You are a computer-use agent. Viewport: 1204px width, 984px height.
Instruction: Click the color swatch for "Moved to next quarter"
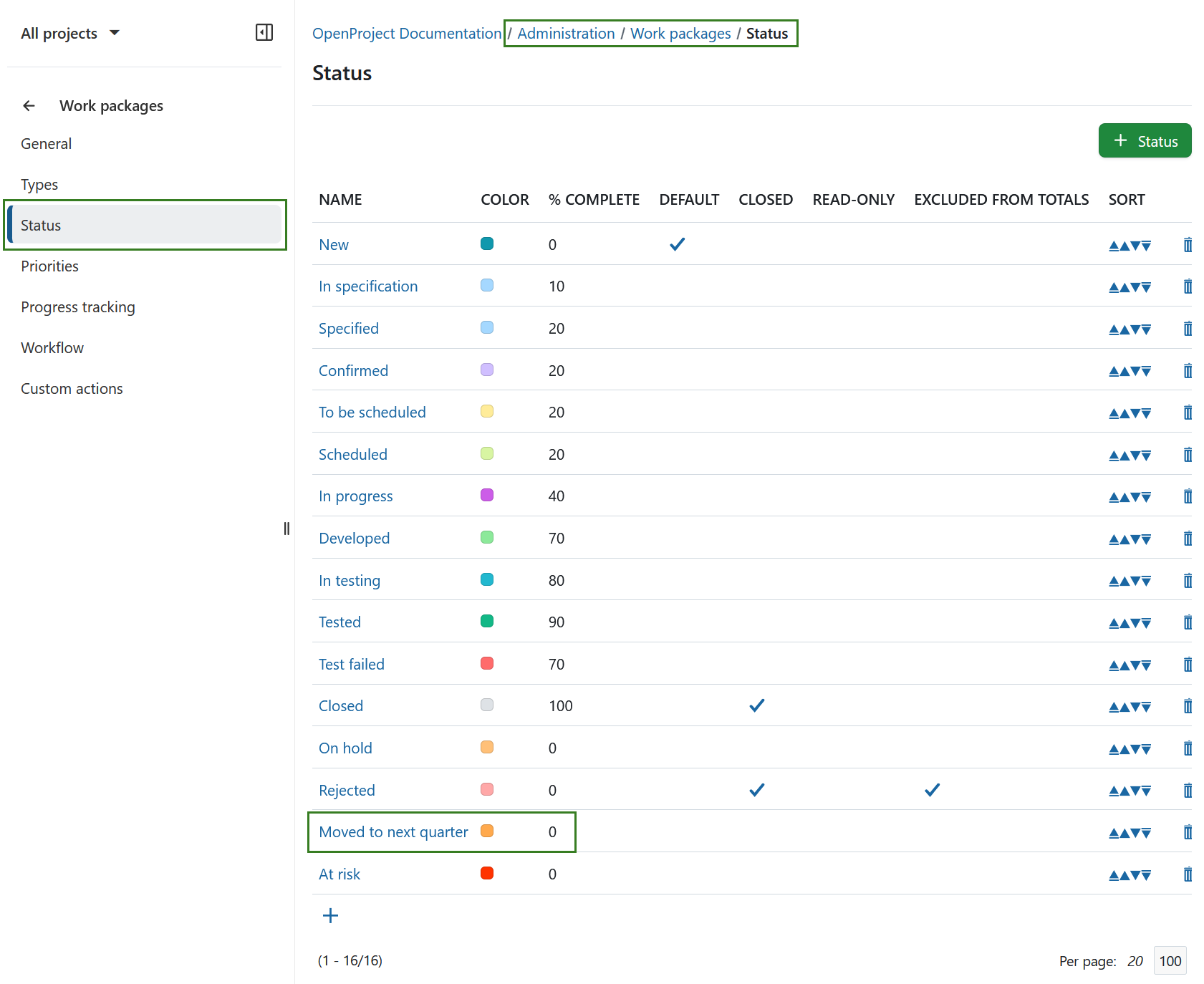pyautogui.click(x=487, y=831)
